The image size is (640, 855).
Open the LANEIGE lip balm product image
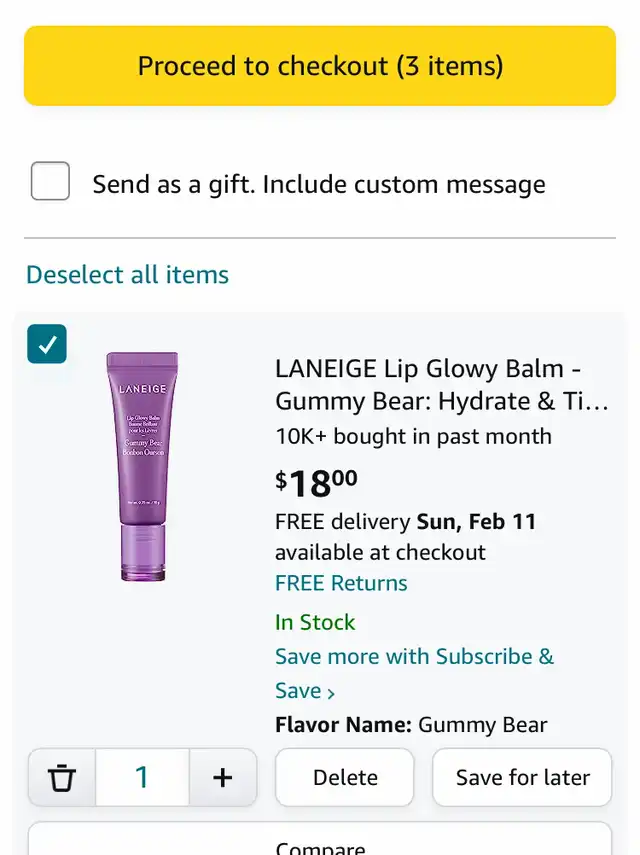click(142, 466)
